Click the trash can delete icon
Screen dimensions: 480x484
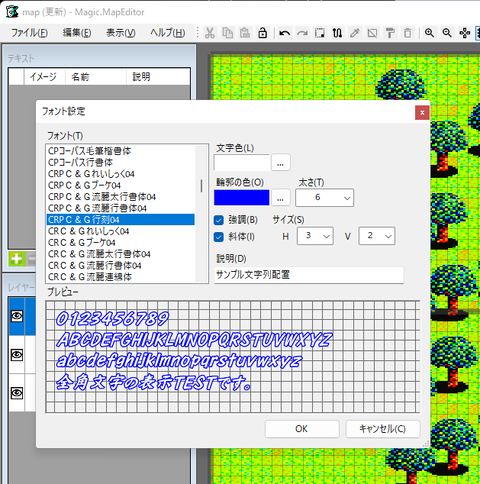coord(407,33)
